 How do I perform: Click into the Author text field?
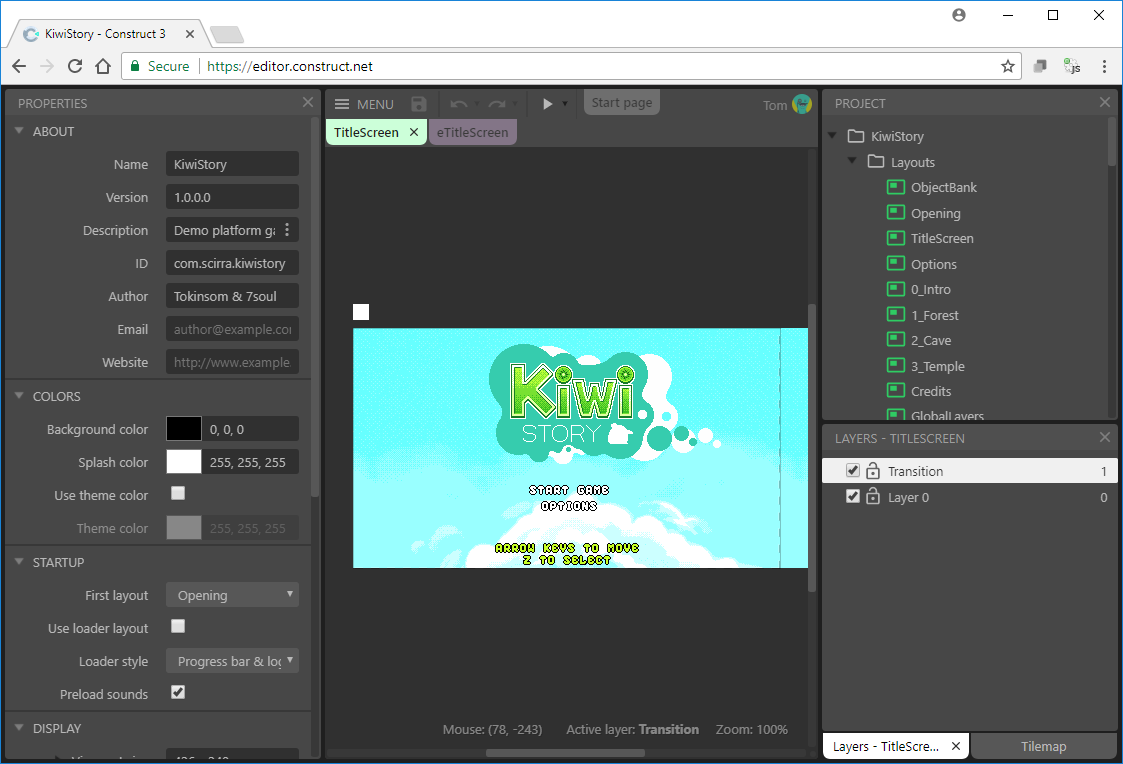click(232, 296)
